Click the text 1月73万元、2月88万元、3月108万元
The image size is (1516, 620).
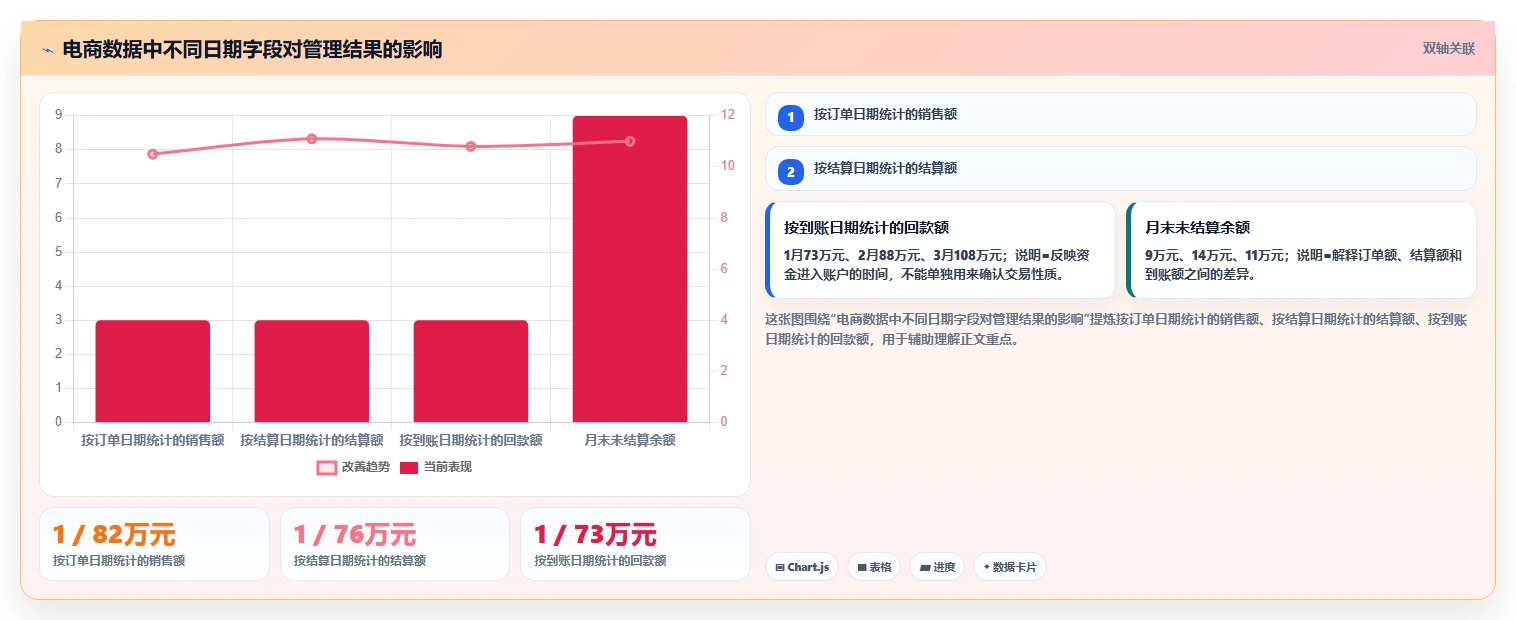[895, 255]
